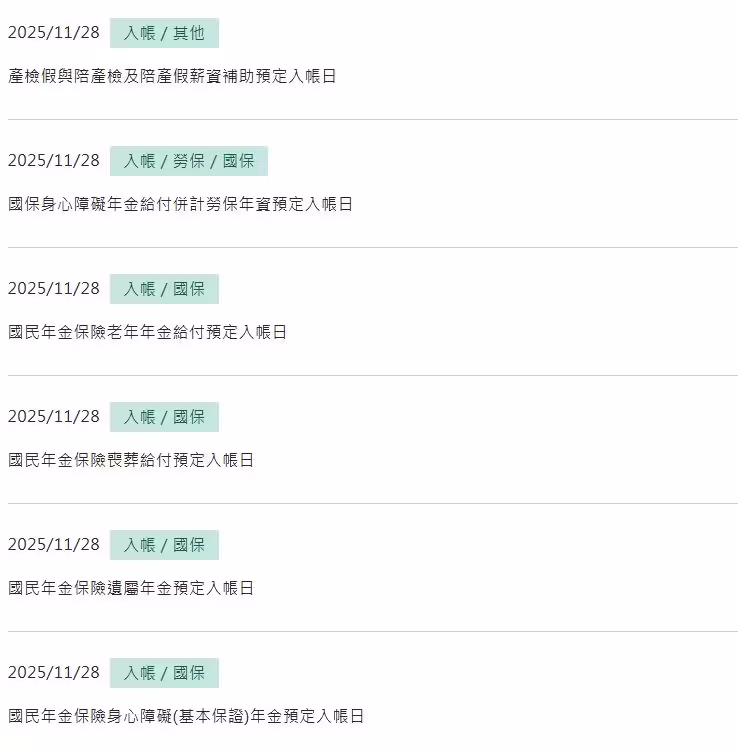The height and width of the screenshot is (752, 738).
Task: Open 國民年金保險老年年金給付預定入帳日 entry
Action: tap(147, 332)
